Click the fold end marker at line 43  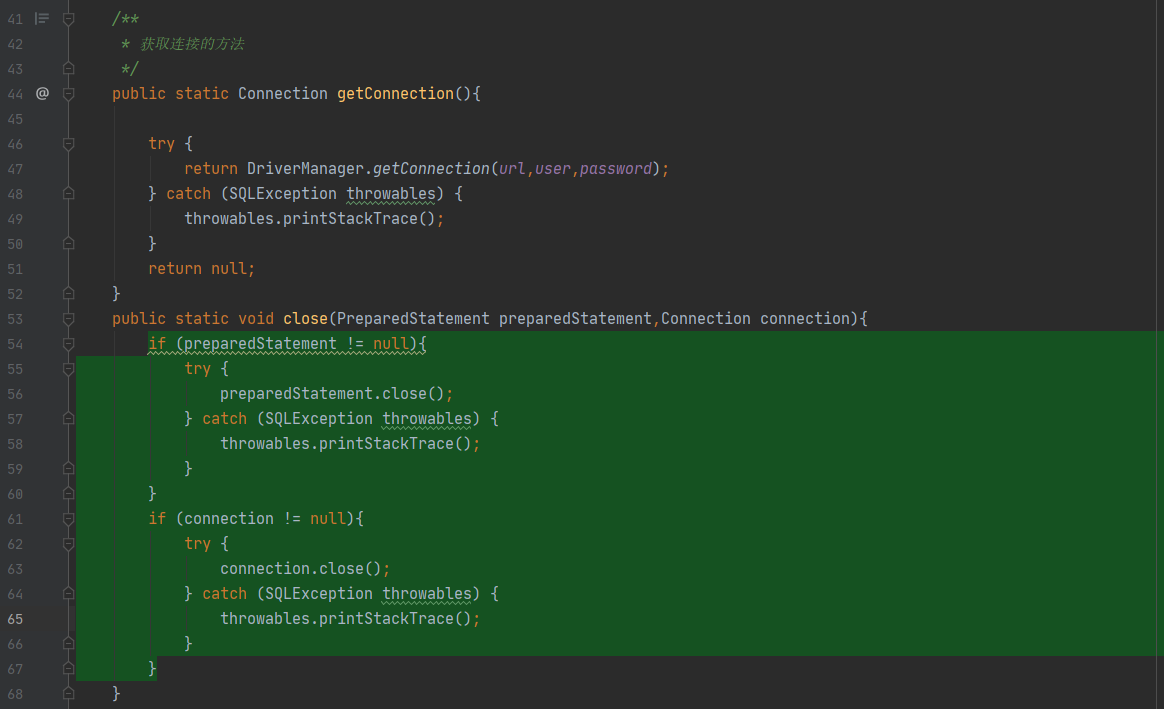point(68,69)
